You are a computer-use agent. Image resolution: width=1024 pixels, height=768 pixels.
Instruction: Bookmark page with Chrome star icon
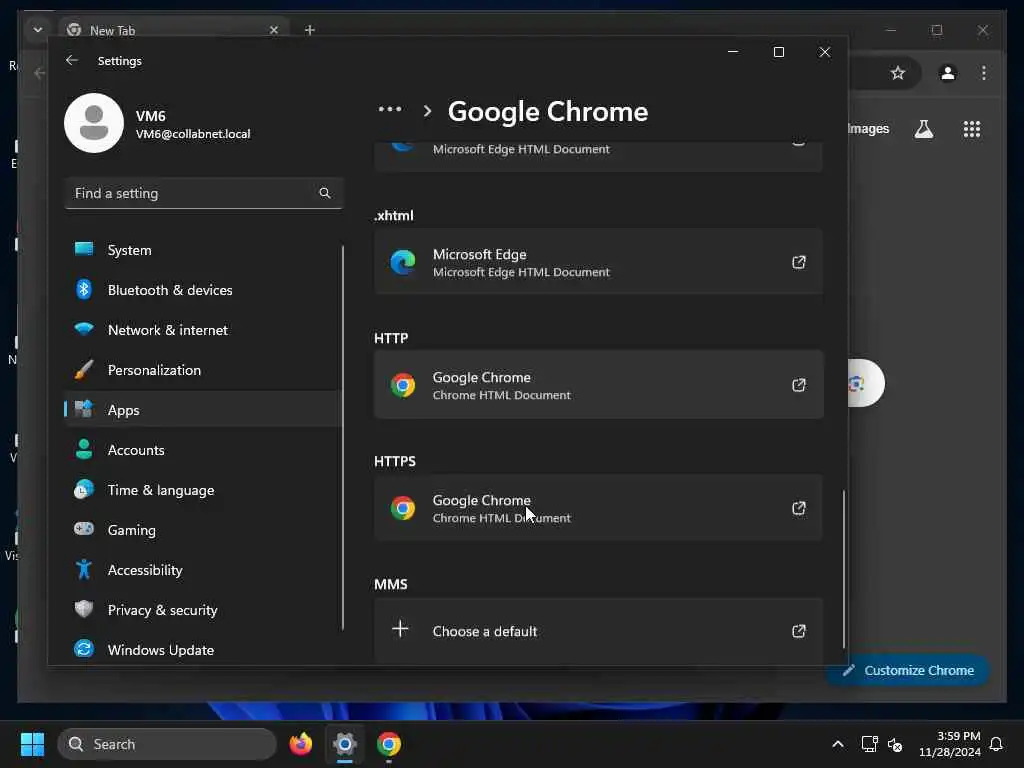tap(898, 72)
